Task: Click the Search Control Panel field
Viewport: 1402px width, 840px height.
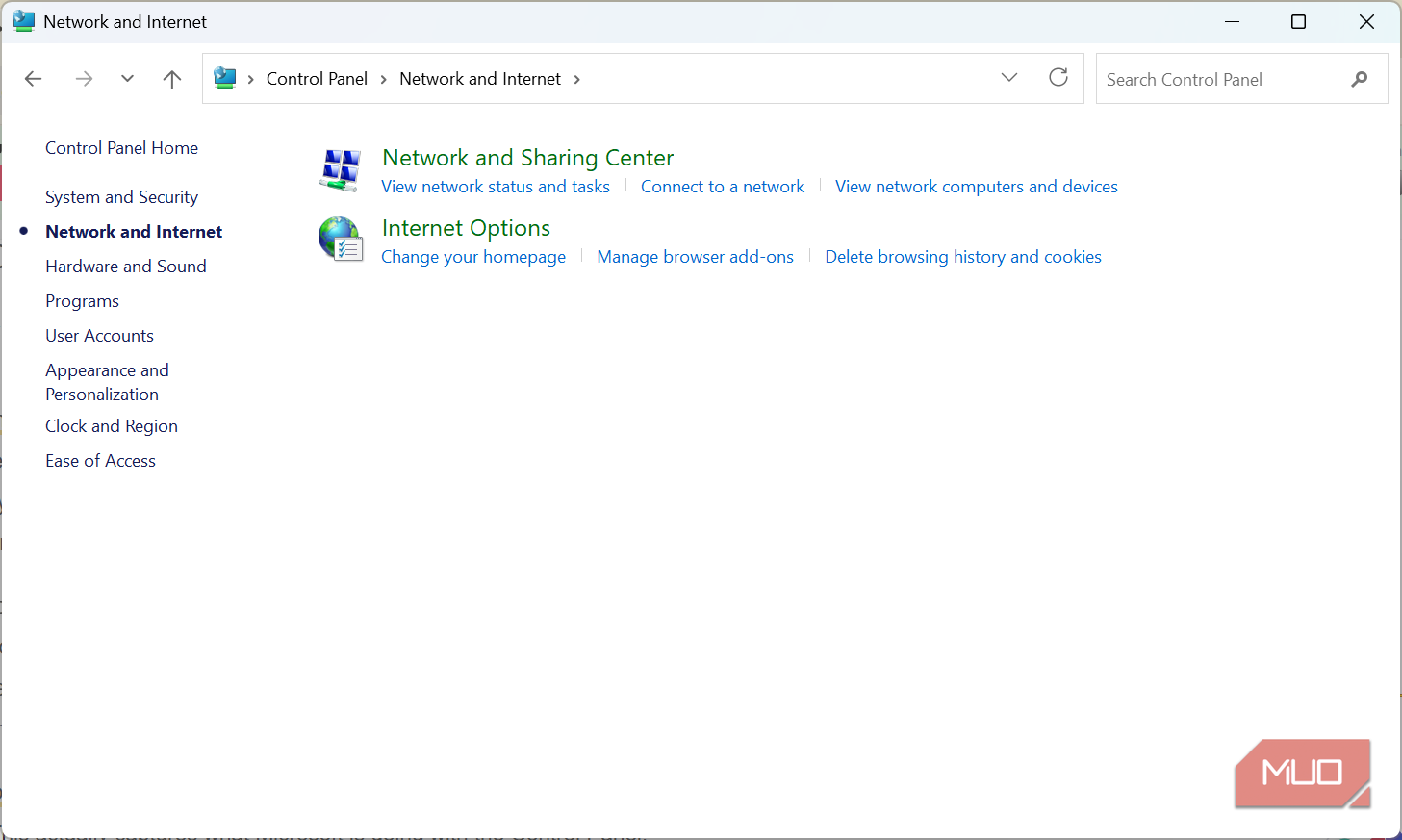Action: tap(1241, 79)
